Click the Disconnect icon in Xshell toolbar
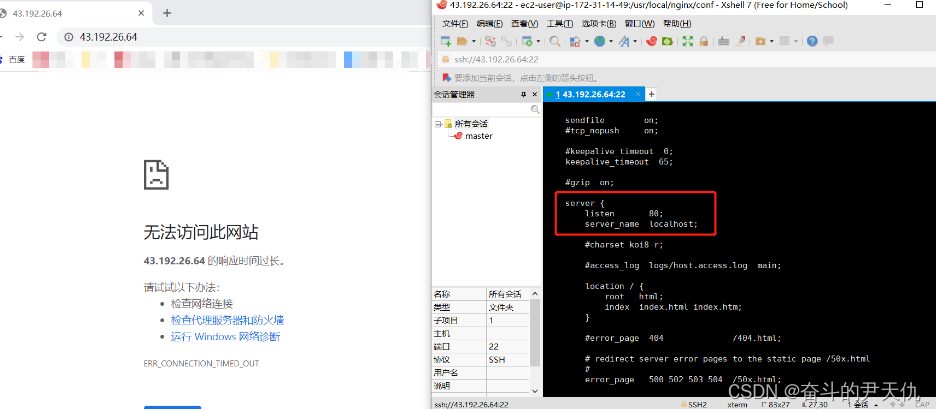 [x=490, y=41]
